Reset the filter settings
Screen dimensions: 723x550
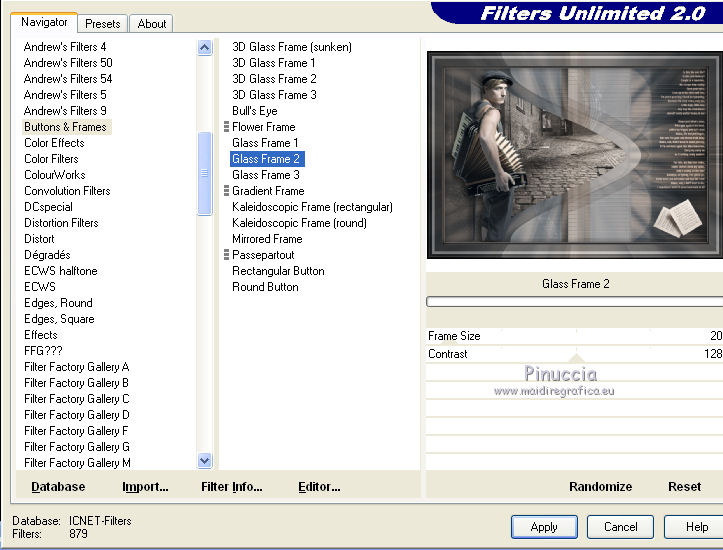click(x=684, y=487)
